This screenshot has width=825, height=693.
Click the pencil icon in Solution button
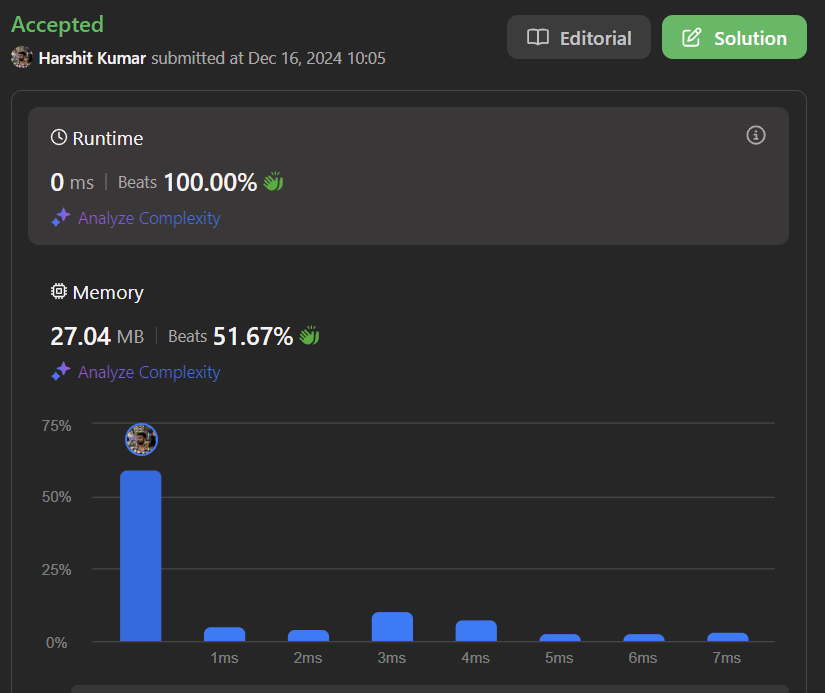coord(691,38)
